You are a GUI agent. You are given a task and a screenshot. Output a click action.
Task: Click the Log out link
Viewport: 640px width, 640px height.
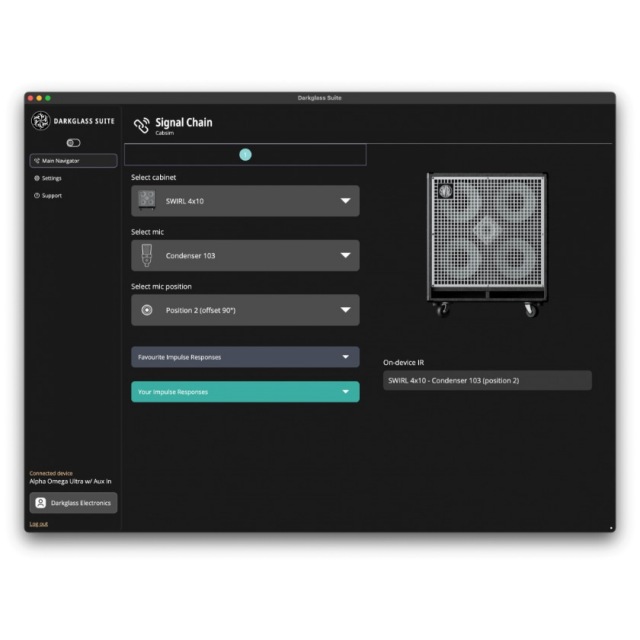(39, 524)
